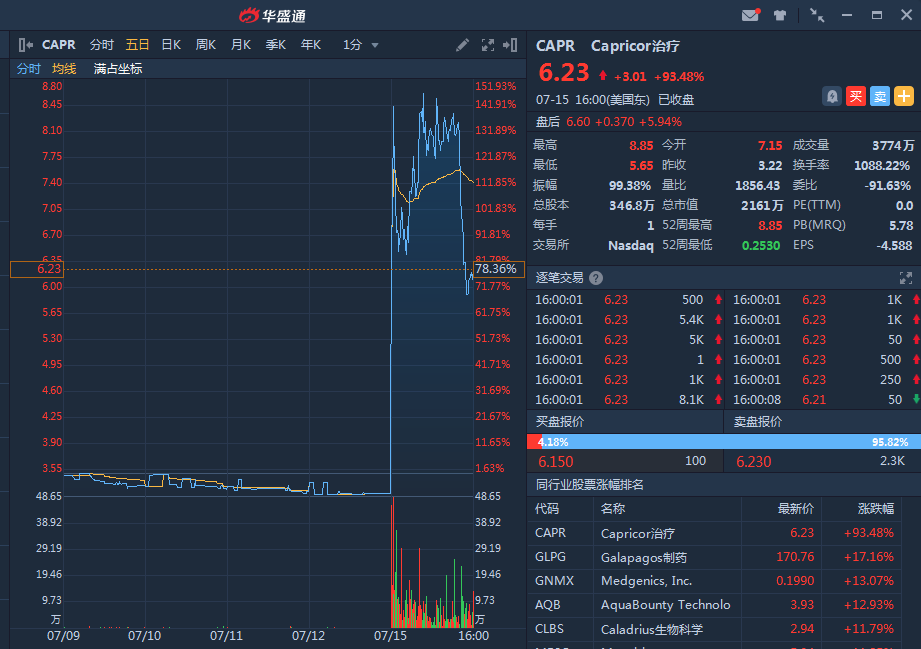The width and height of the screenshot is (921, 649).
Task: Toggle 满占坐标 full-scale coordinates
Action: pyautogui.click(x=117, y=69)
